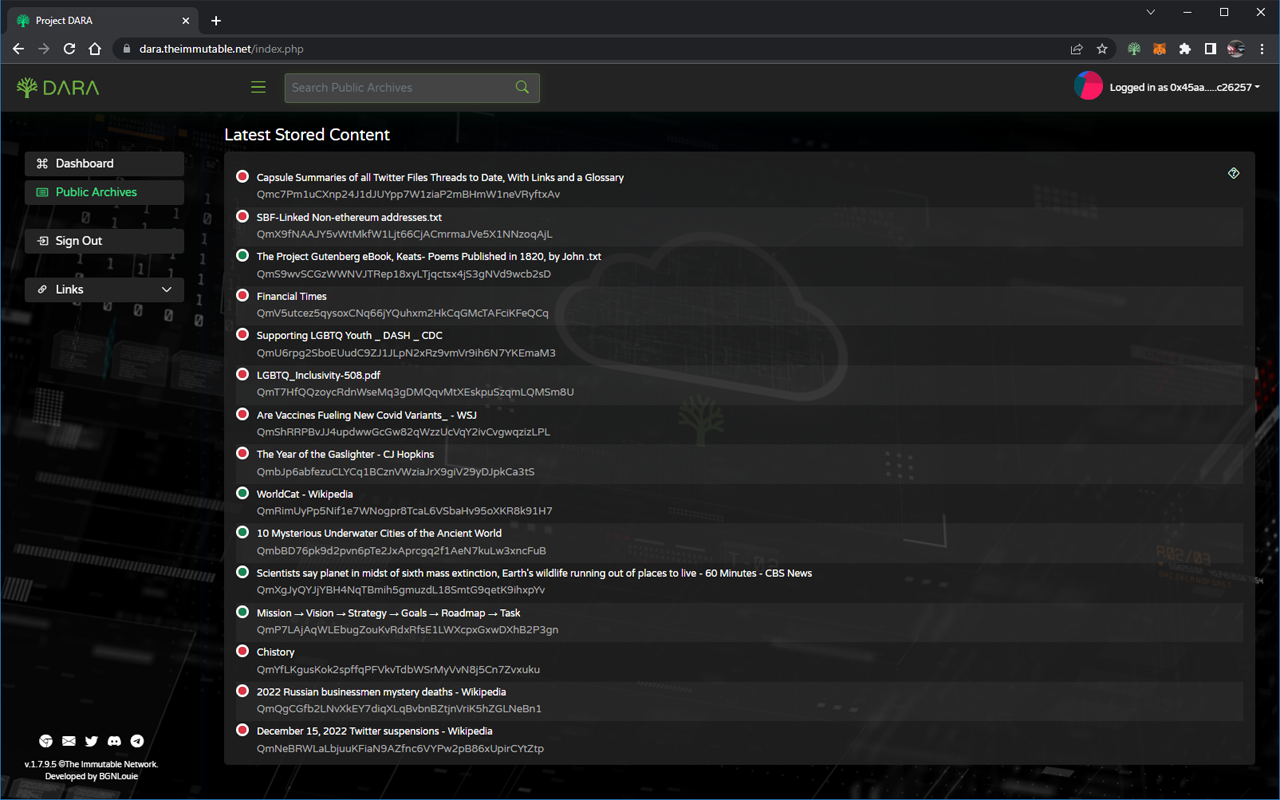The height and width of the screenshot is (800, 1280).
Task: Open the email envelope link in sidebar footer
Action: (x=69, y=741)
